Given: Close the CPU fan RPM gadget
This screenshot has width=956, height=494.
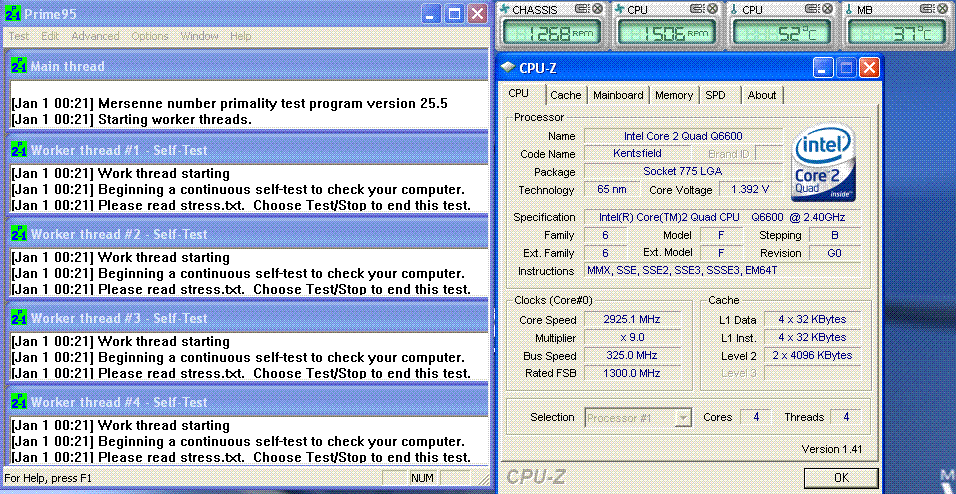Looking at the screenshot, I should (712, 9).
